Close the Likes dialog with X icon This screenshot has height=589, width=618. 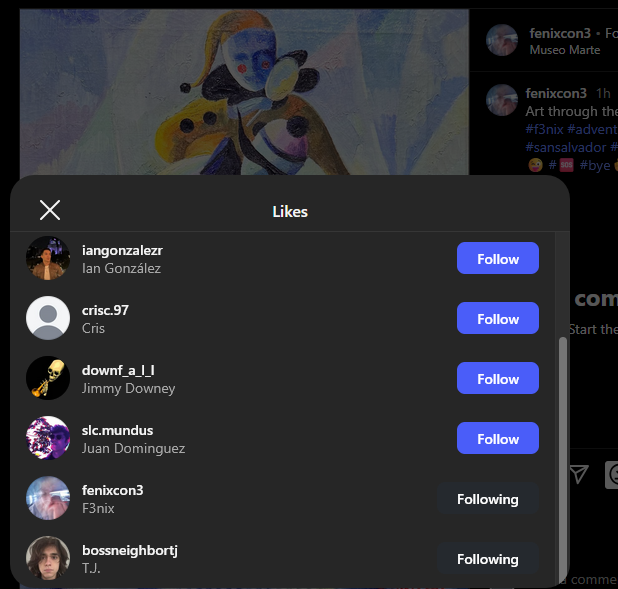point(50,210)
